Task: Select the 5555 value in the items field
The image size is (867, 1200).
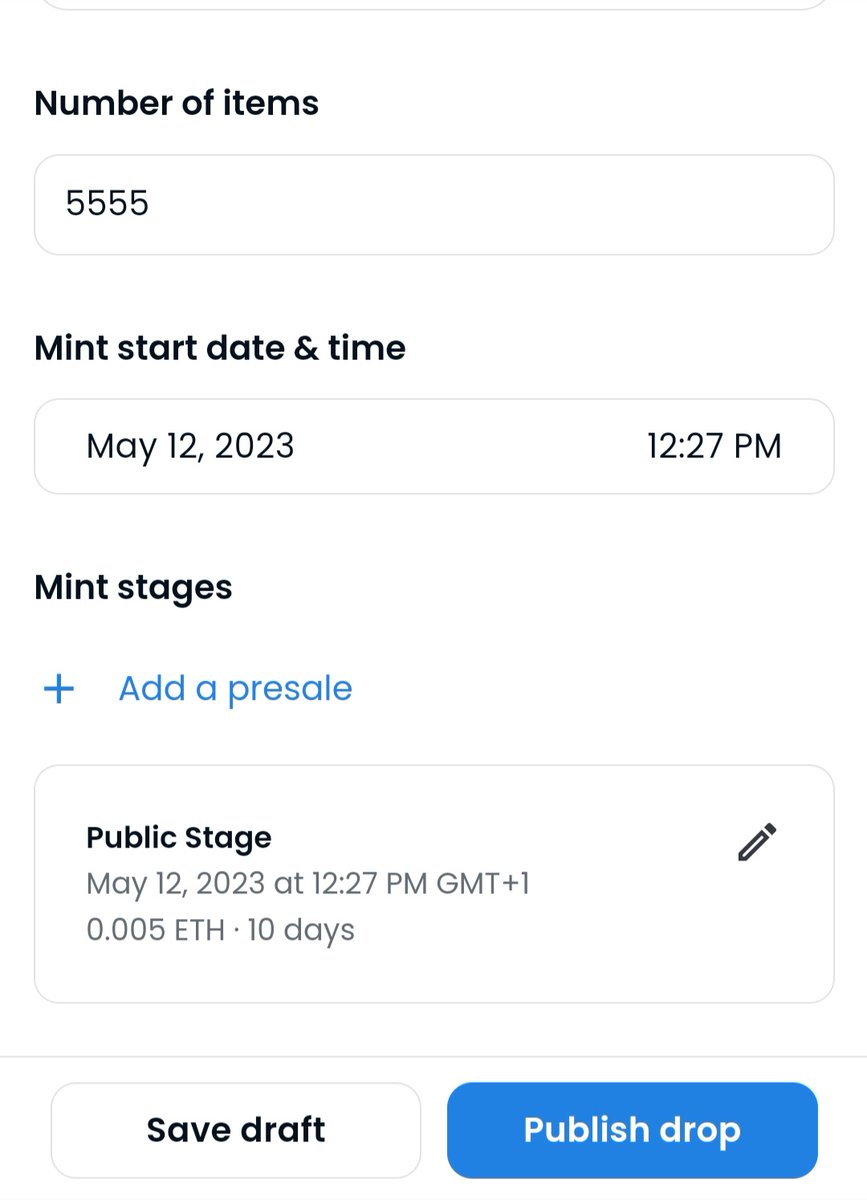Action: click(107, 204)
